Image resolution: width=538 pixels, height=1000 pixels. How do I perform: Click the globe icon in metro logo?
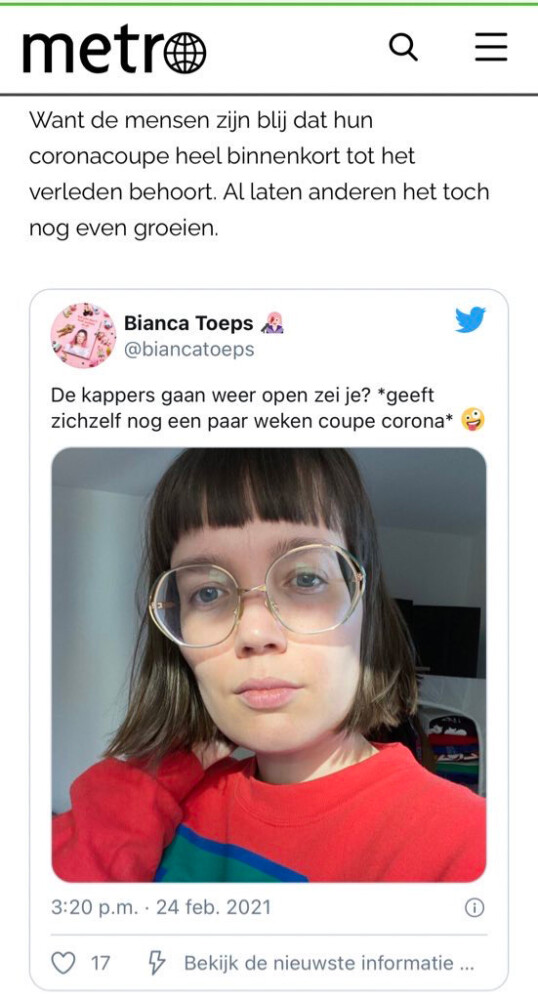pos(185,52)
